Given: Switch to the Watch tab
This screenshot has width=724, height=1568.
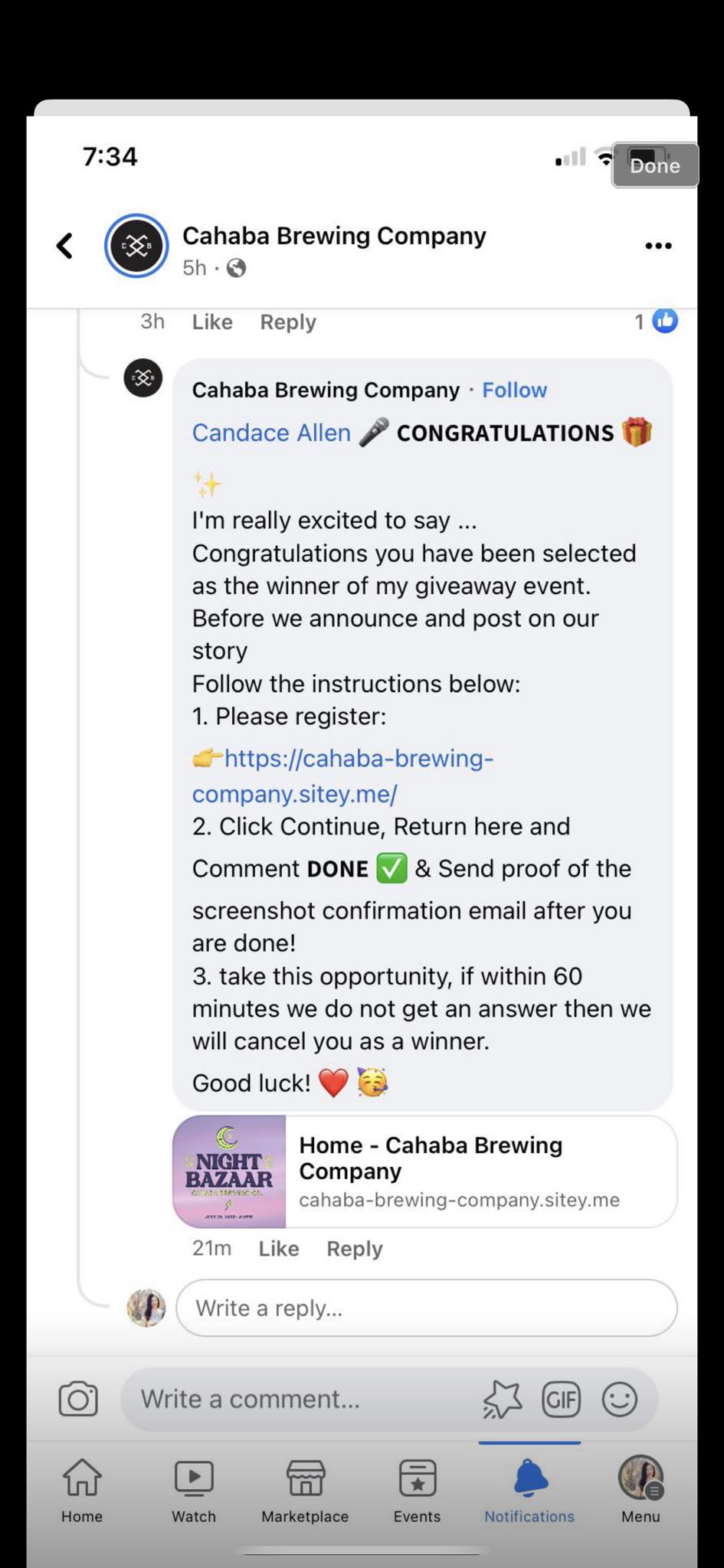Looking at the screenshot, I should [x=194, y=1488].
